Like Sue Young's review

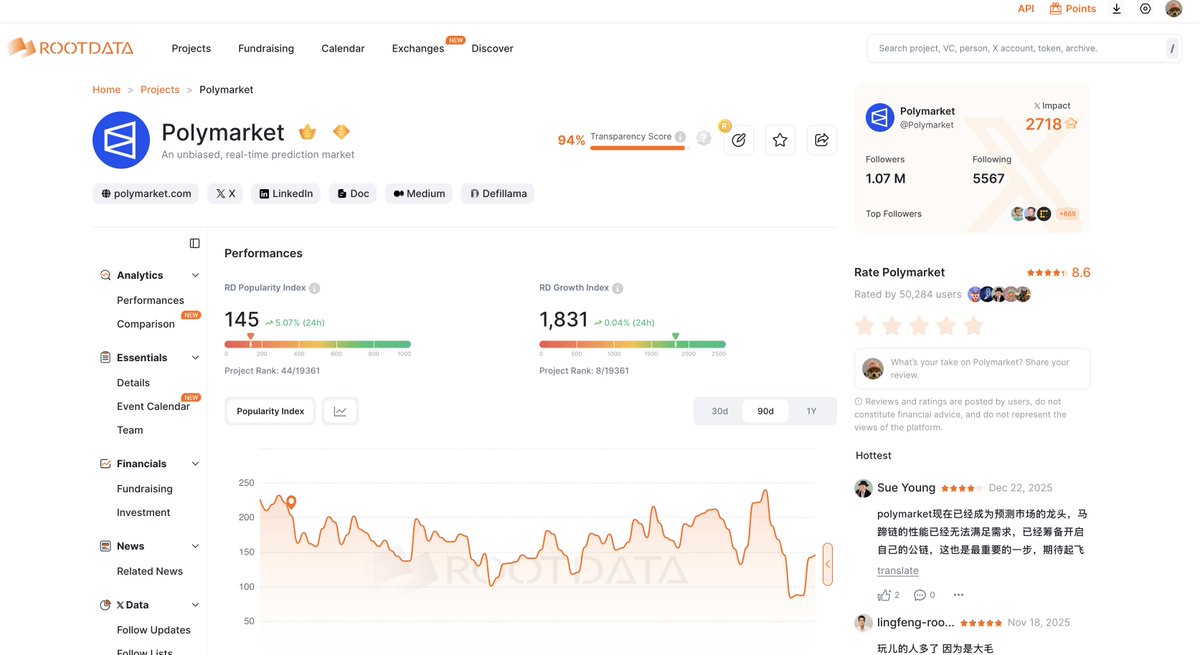[884, 595]
